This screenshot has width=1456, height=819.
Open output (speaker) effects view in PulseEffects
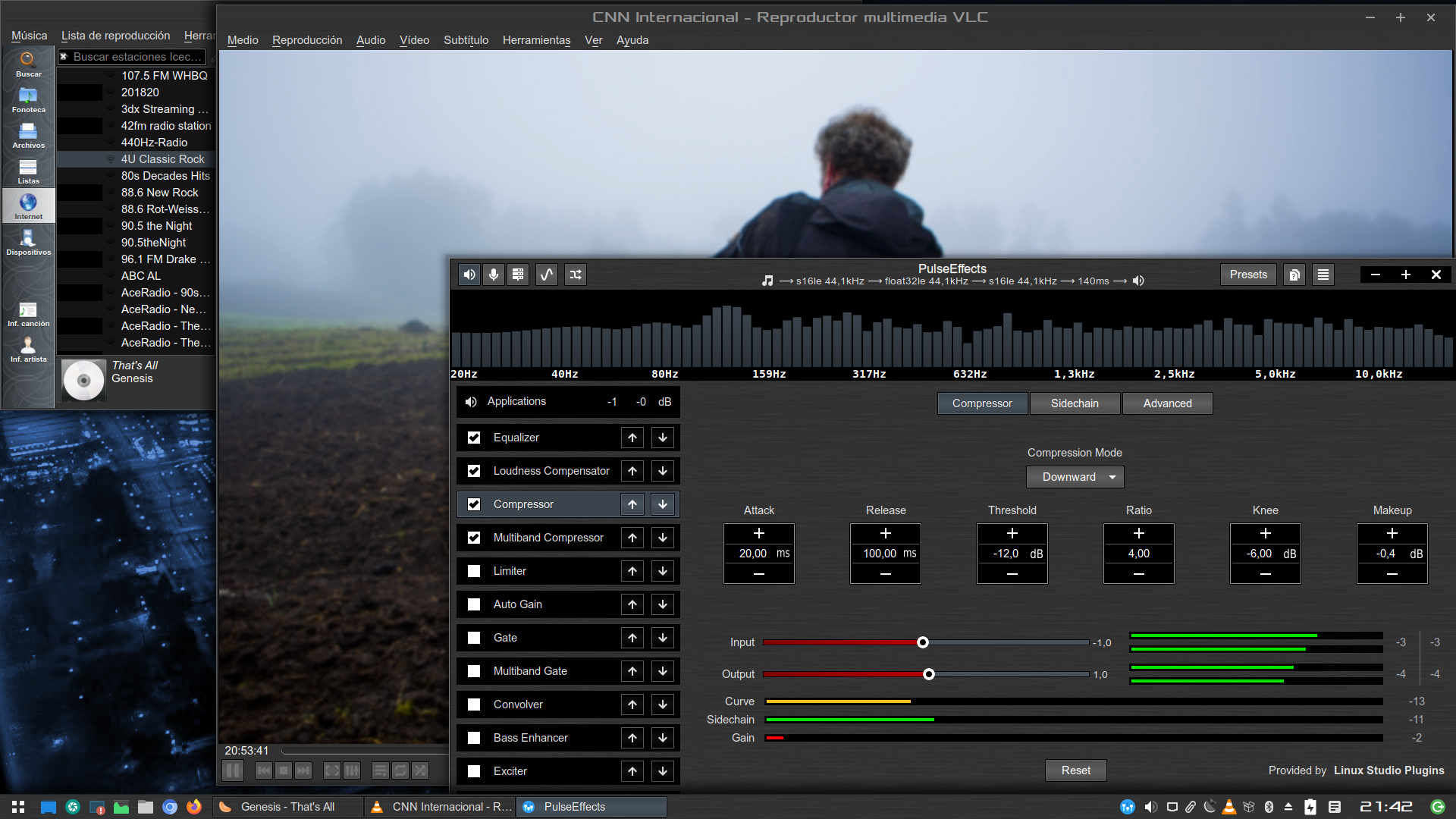click(x=469, y=275)
